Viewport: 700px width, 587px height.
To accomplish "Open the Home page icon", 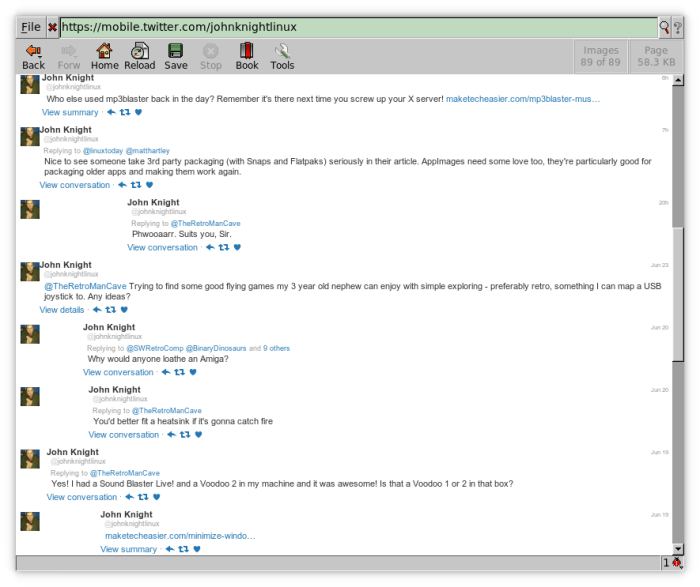I will point(104,57).
